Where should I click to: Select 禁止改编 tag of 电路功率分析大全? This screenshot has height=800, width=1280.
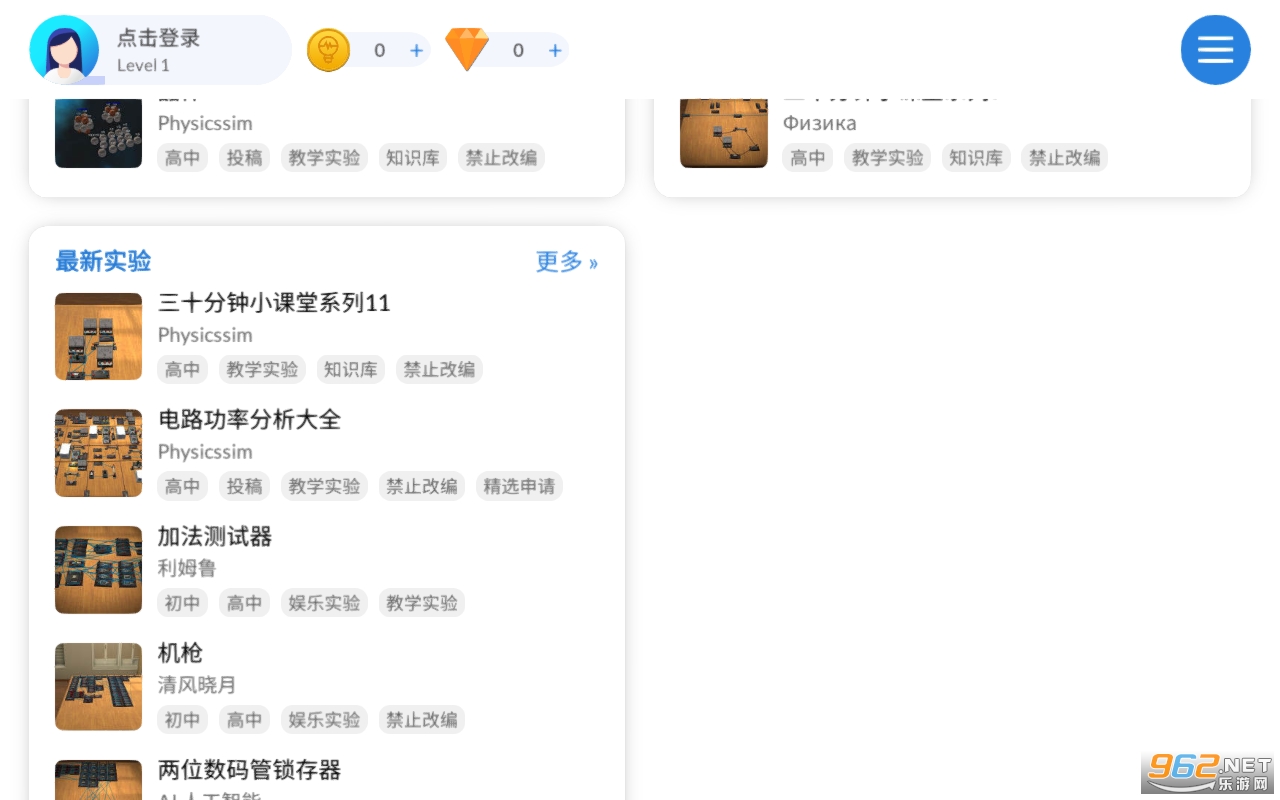click(x=422, y=487)
